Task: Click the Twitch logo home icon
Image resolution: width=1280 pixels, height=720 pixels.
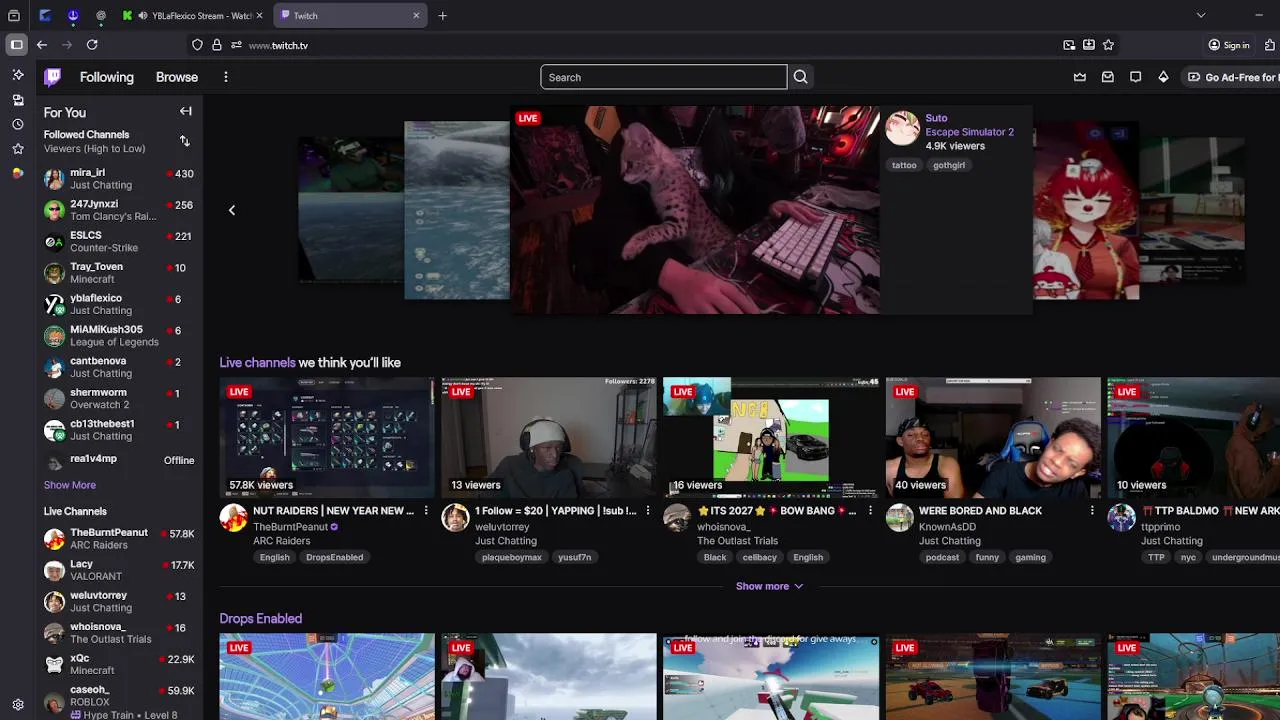Action: (53, 77)
